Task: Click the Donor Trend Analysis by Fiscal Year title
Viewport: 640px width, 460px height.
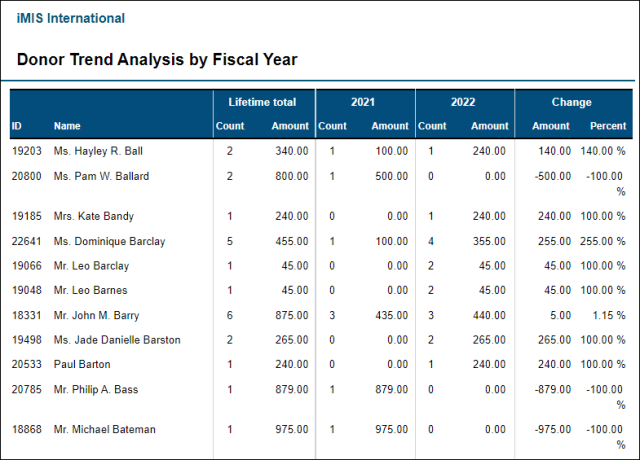Action: [157, 59]
